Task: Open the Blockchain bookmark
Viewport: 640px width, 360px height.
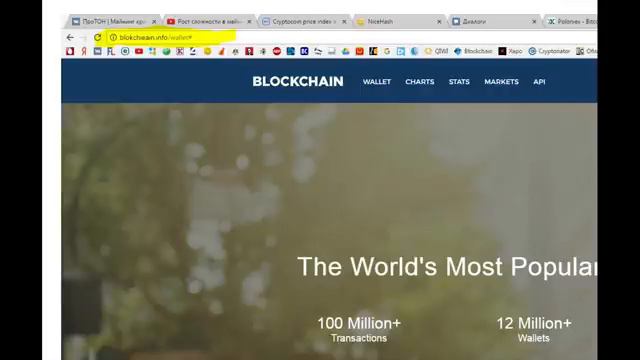Action: pos(473,51)
